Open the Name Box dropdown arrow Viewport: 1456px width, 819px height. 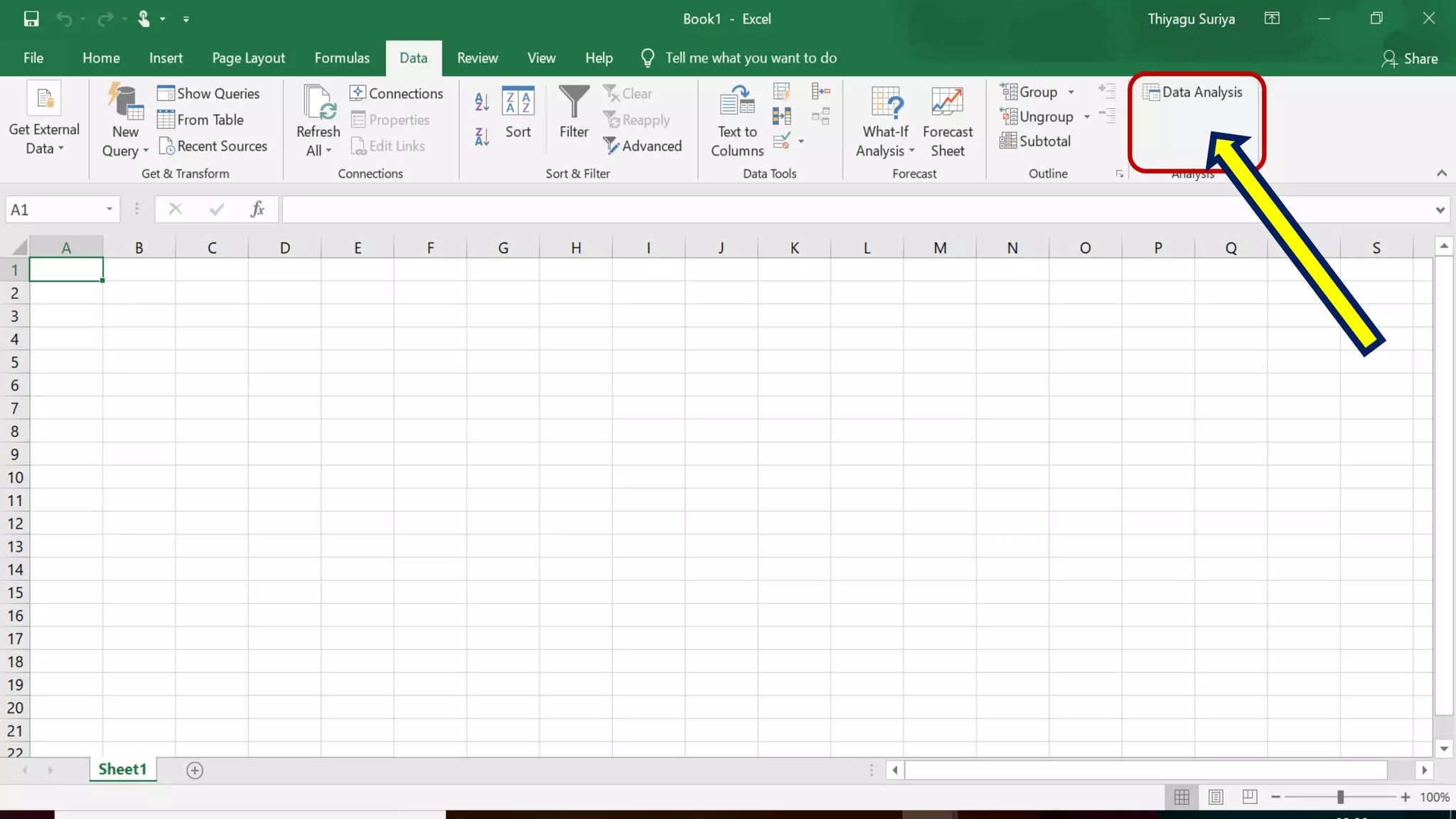coord(109,210)
